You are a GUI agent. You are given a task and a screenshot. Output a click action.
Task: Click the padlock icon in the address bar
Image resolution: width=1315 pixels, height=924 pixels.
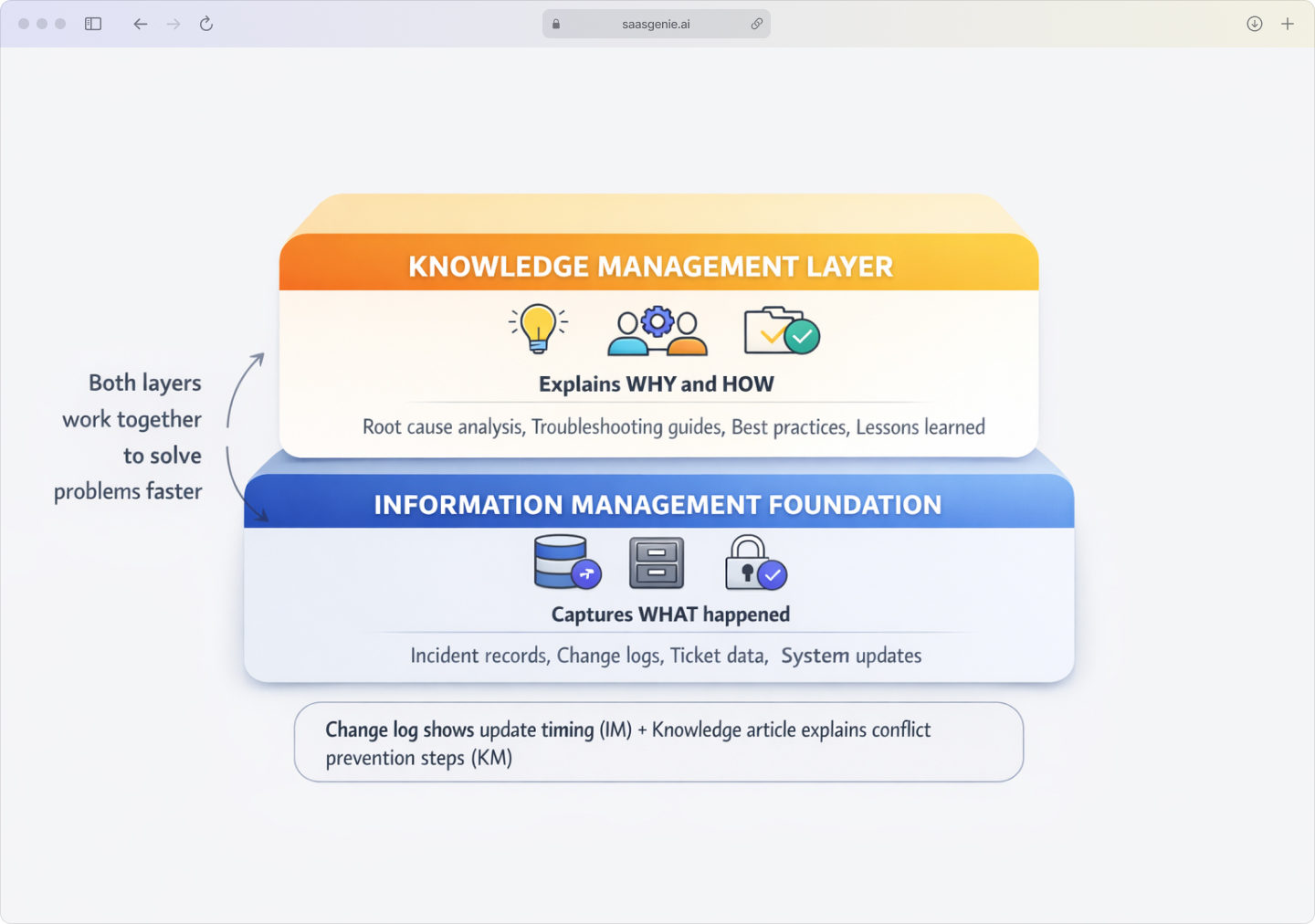tap(555, 24)
